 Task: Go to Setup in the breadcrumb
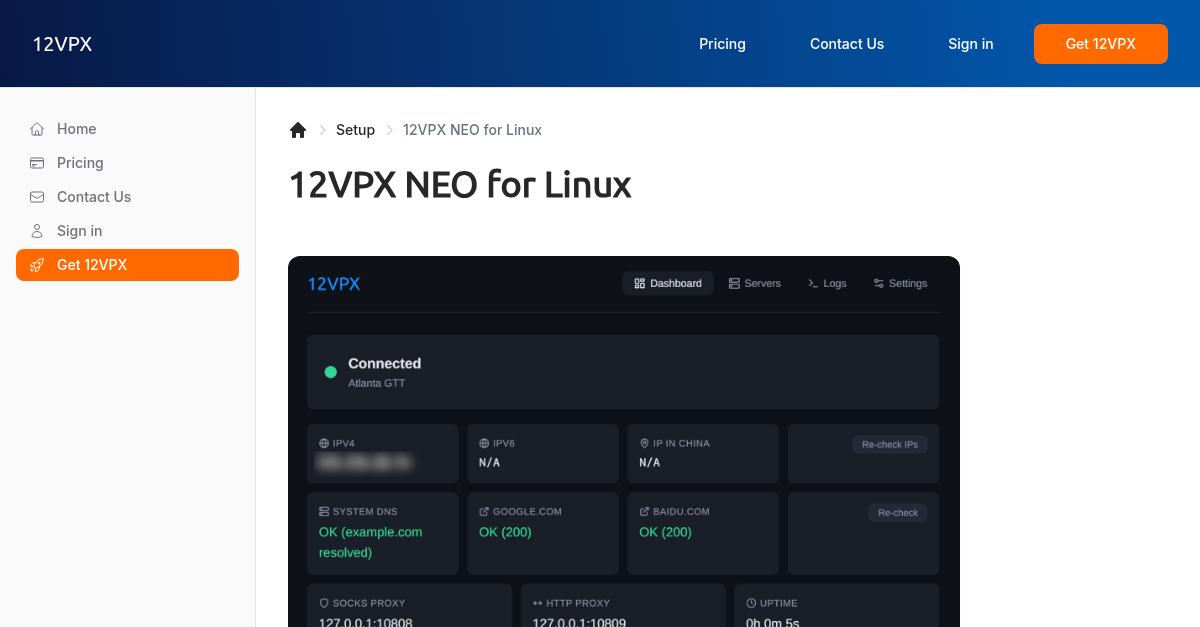tap(355, 130)
